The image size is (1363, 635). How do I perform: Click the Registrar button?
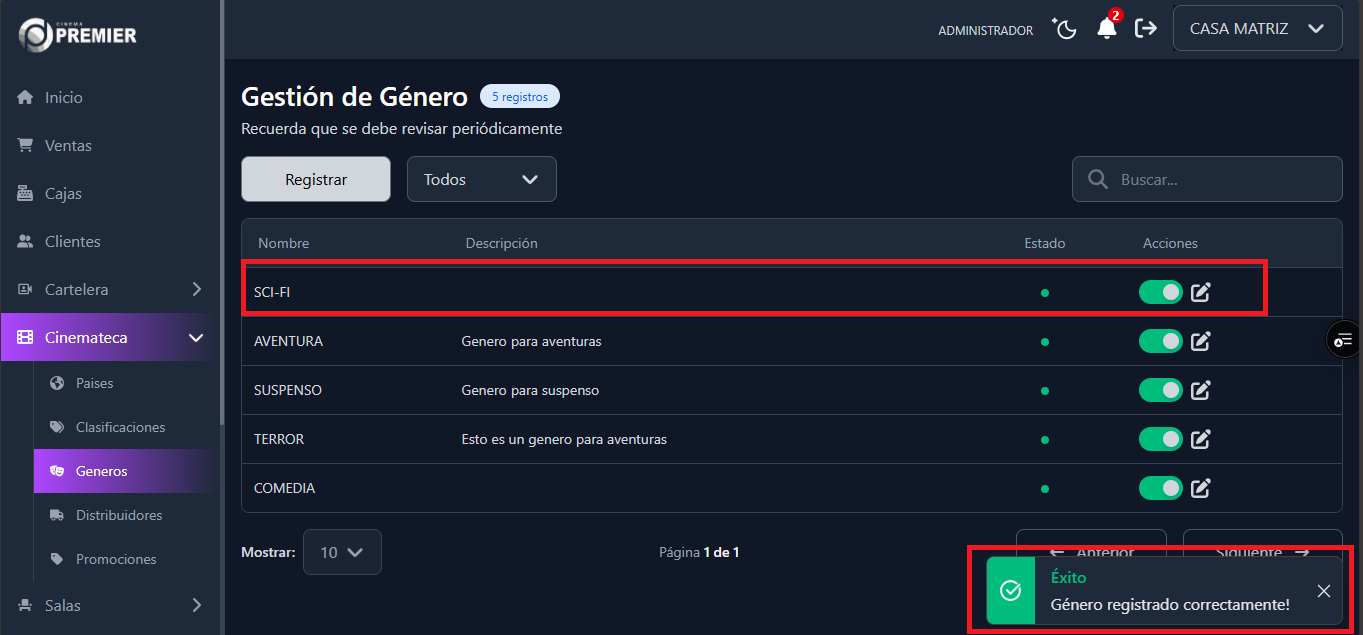click(x=315, y=178)
